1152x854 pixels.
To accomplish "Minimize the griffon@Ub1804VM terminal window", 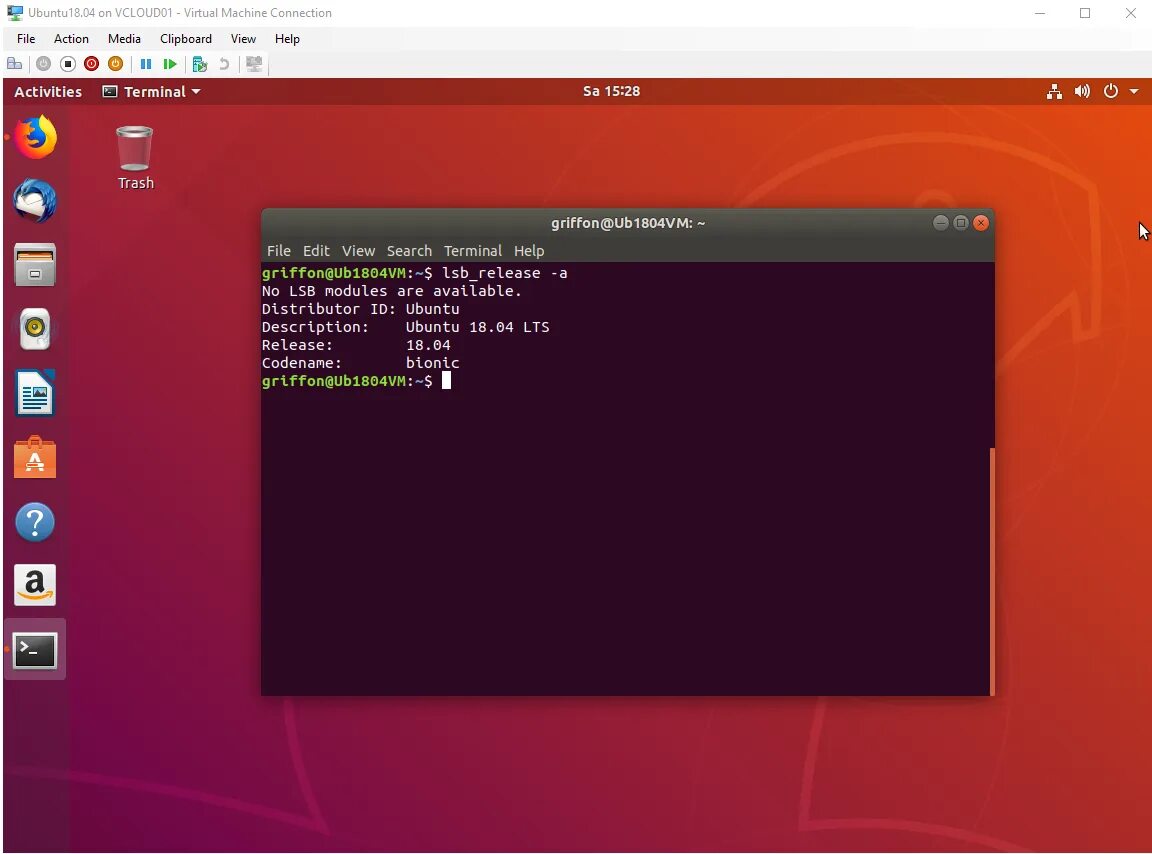I will 940,223.
